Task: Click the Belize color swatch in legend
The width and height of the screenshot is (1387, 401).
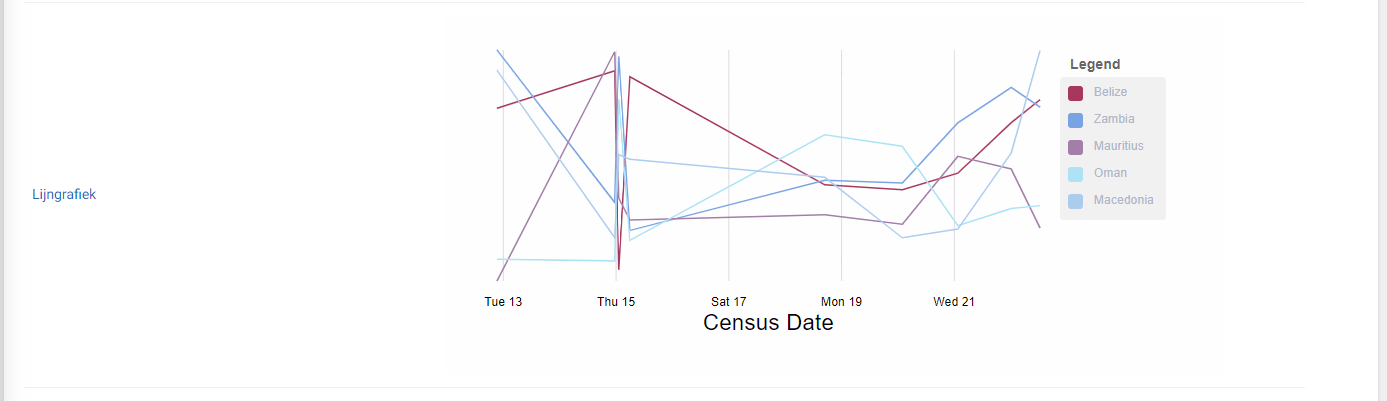Action: [x=1076, y=93]
